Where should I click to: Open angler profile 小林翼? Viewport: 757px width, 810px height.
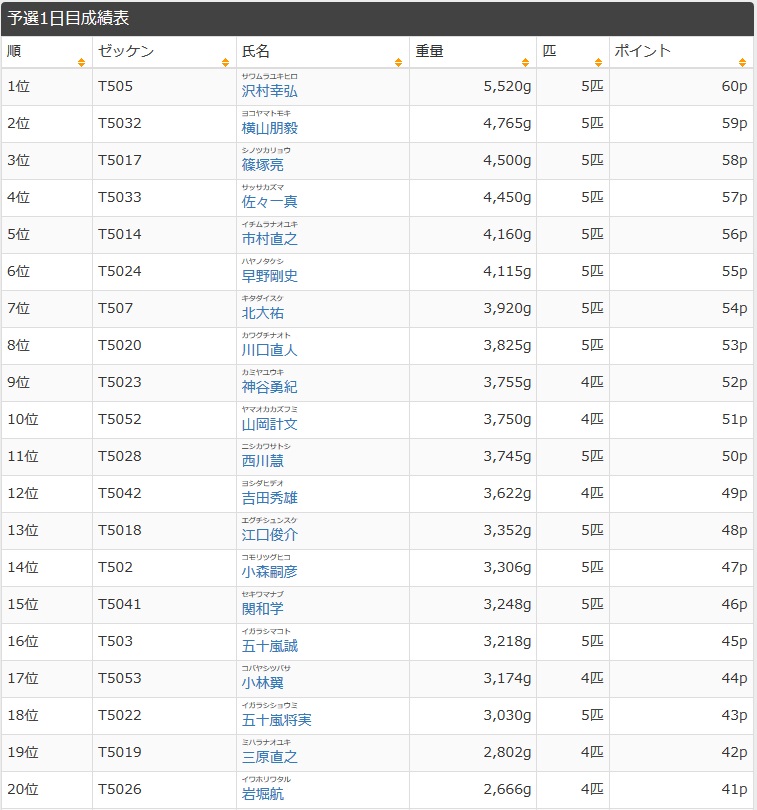point(262,683)
